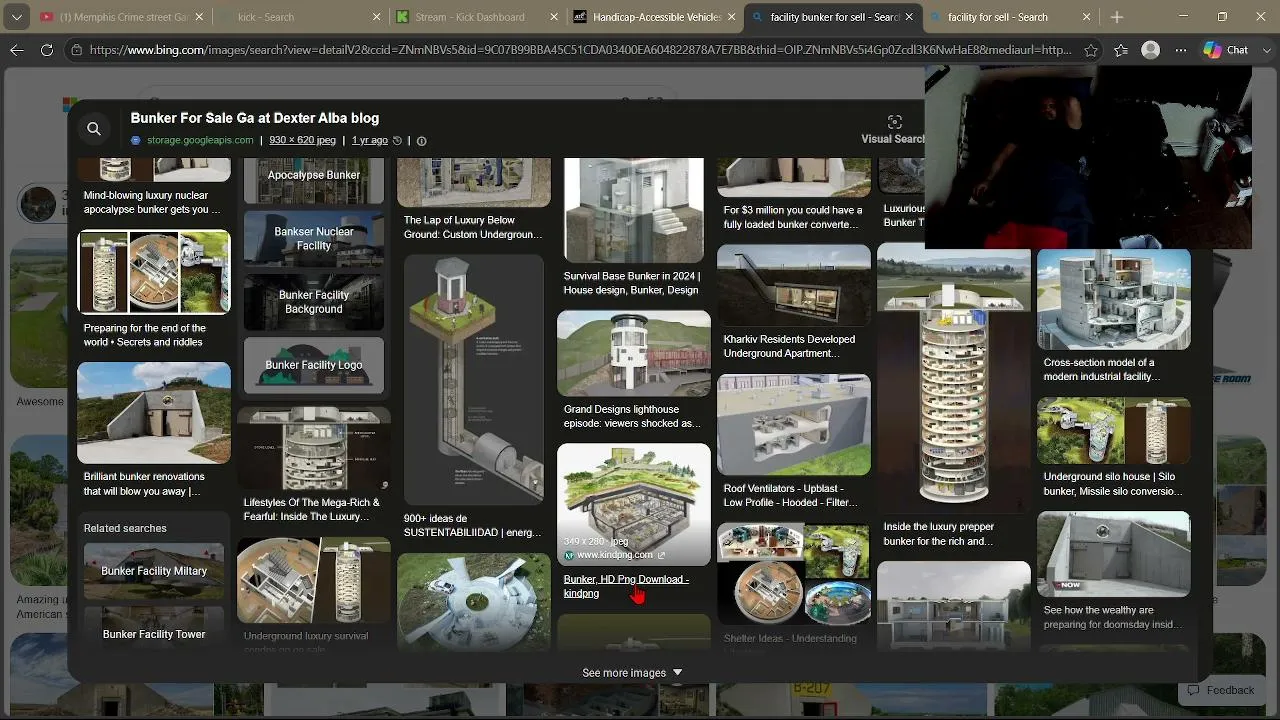Open the www.kindpng.com source link

coord(615,555)
